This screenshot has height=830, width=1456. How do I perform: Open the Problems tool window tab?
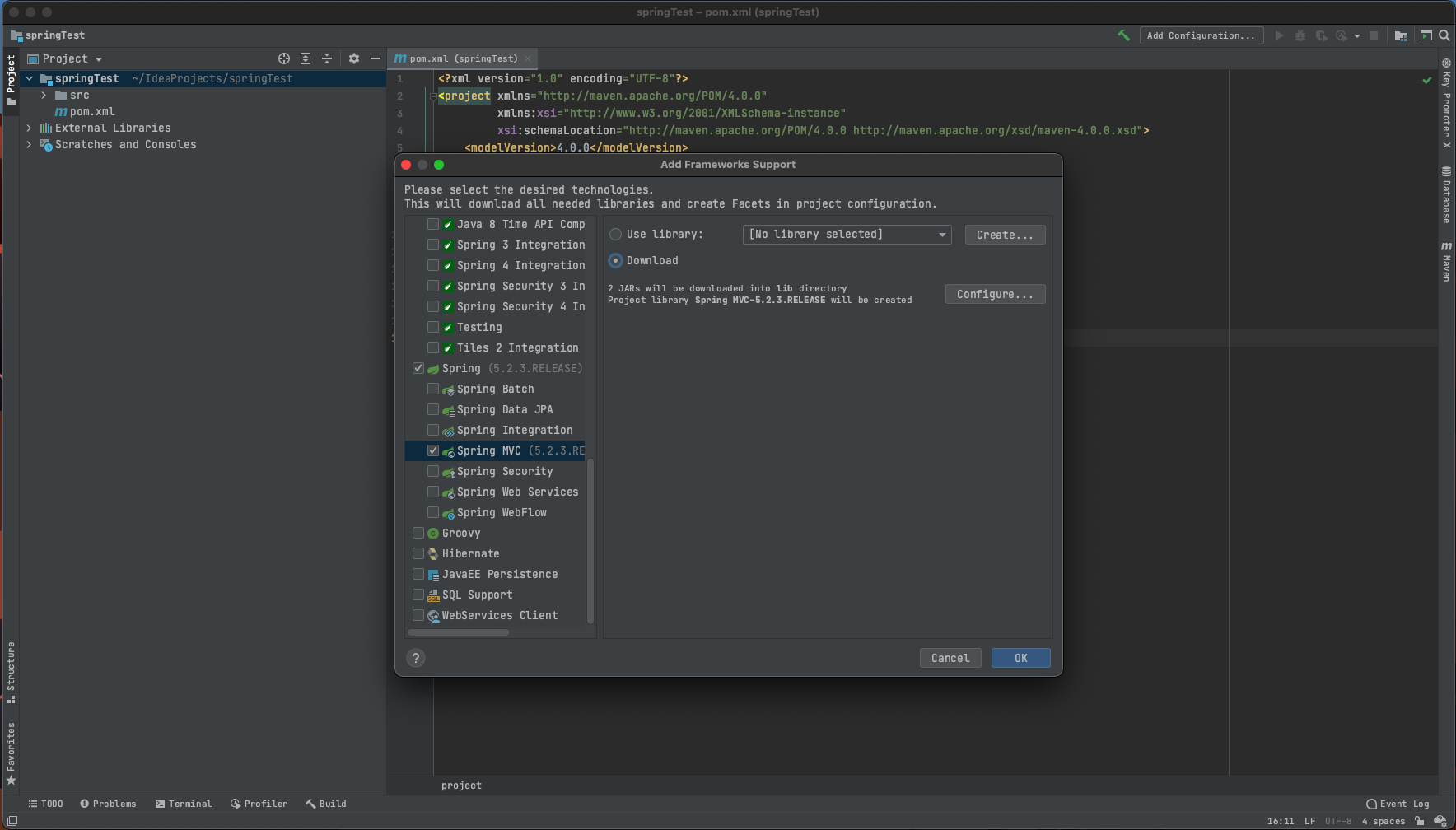[108, 804]
